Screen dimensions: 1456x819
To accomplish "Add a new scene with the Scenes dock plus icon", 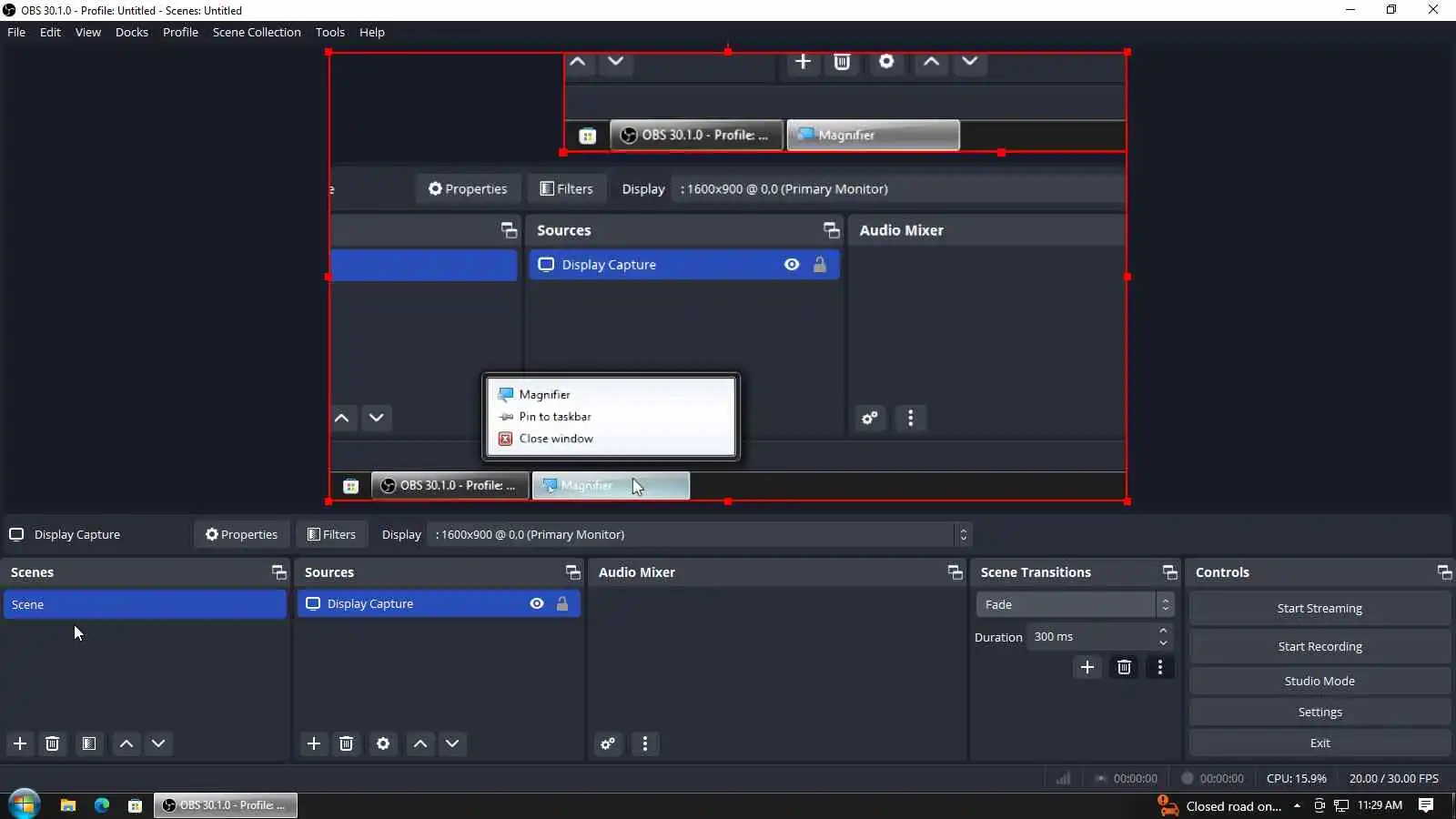I will [20, 743].
